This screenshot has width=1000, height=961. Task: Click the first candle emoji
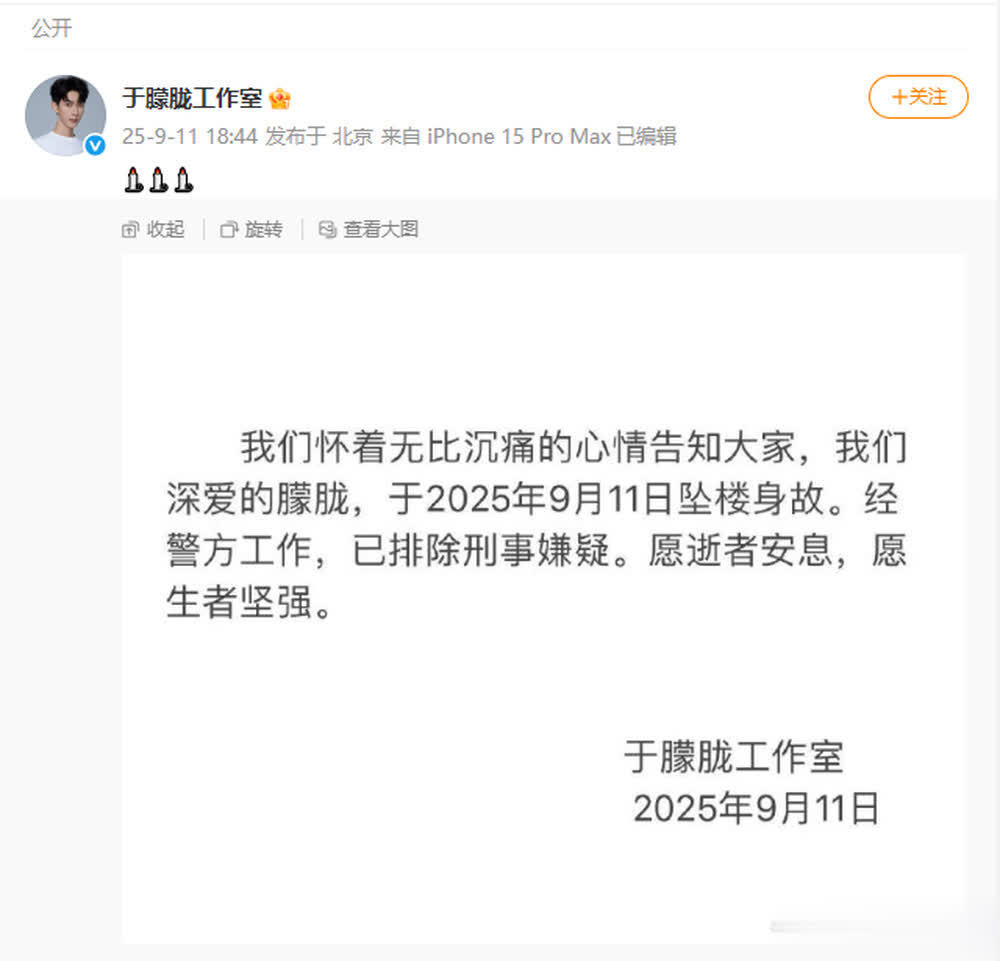(134, 180)
